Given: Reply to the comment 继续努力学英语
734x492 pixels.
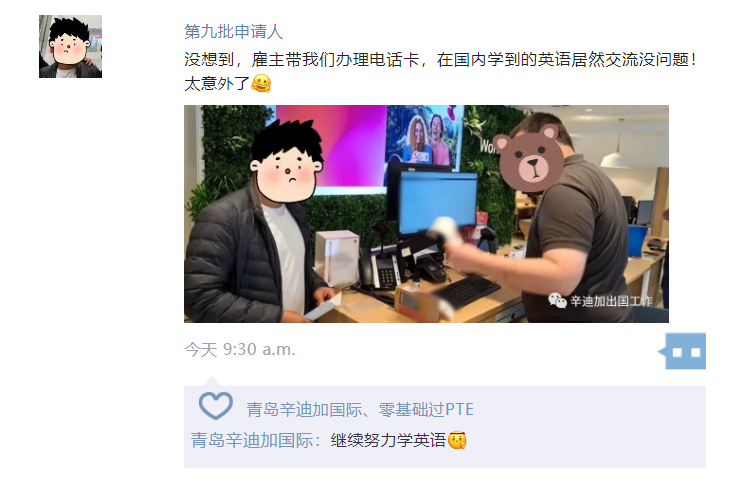Looking at the screenshot, I should [388, 440].
